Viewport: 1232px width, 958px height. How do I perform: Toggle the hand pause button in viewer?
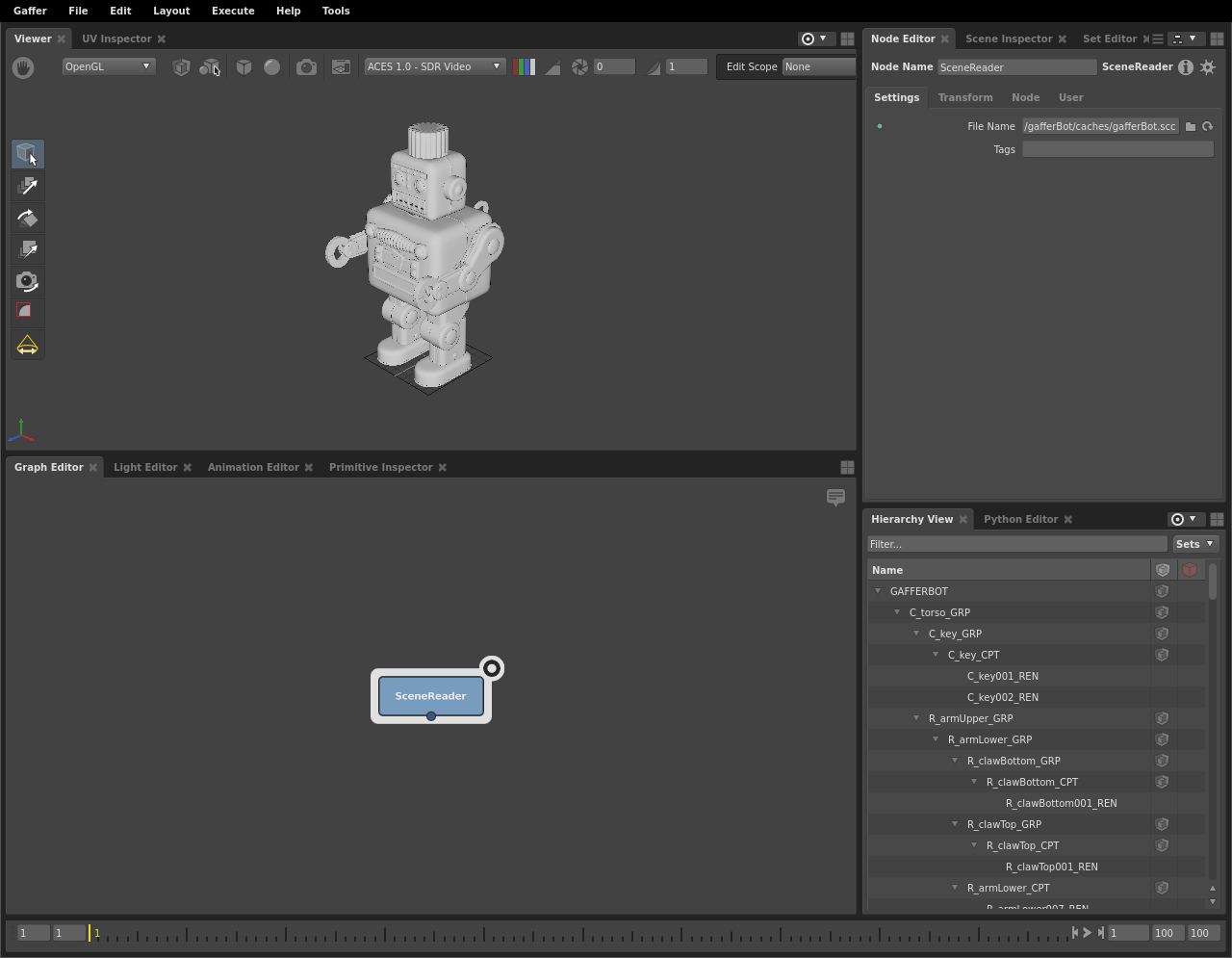click(x=23, y=66)
